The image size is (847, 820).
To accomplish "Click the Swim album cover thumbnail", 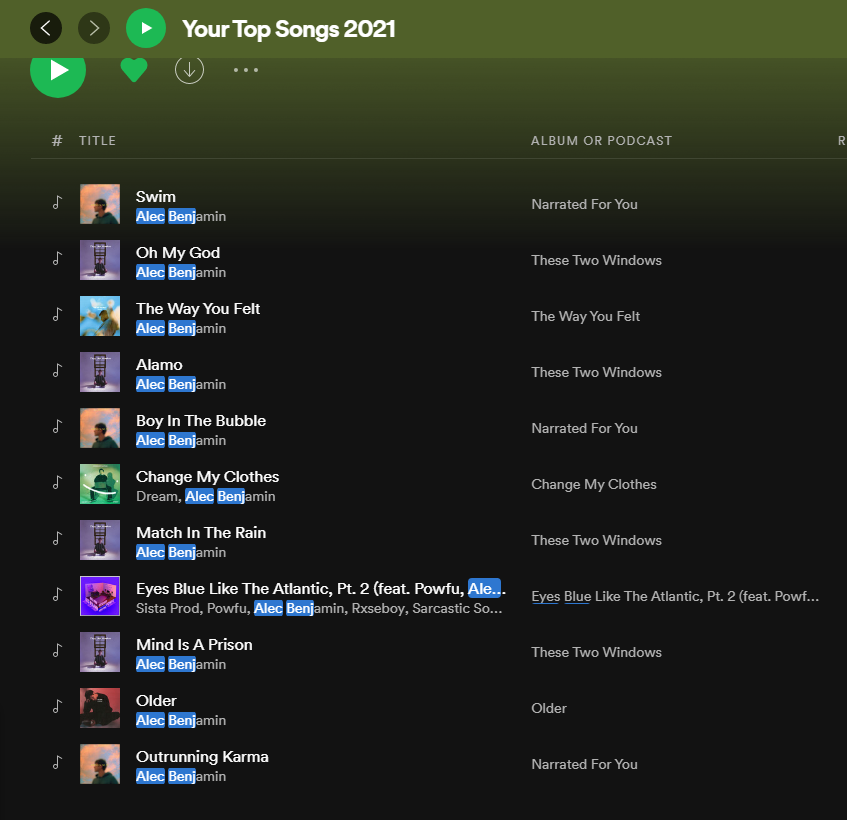I will [100, 204].
